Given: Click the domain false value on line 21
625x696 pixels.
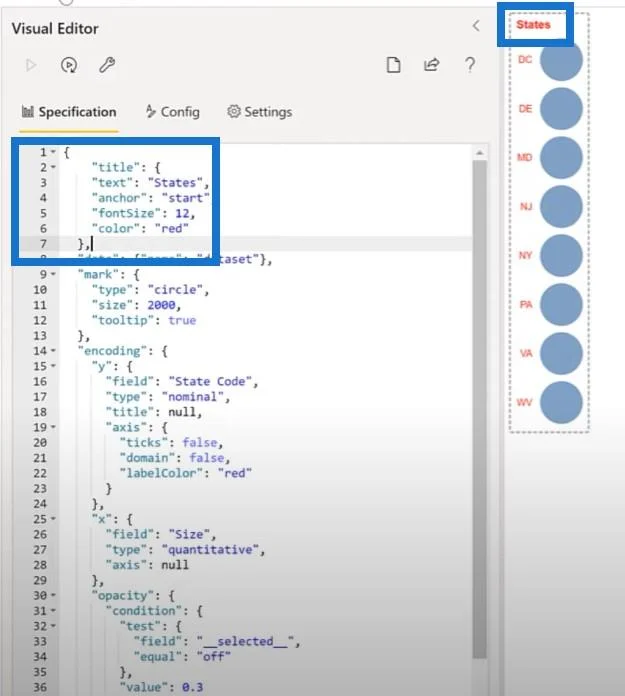Looking at the screenshot, I should pos(207,458).
